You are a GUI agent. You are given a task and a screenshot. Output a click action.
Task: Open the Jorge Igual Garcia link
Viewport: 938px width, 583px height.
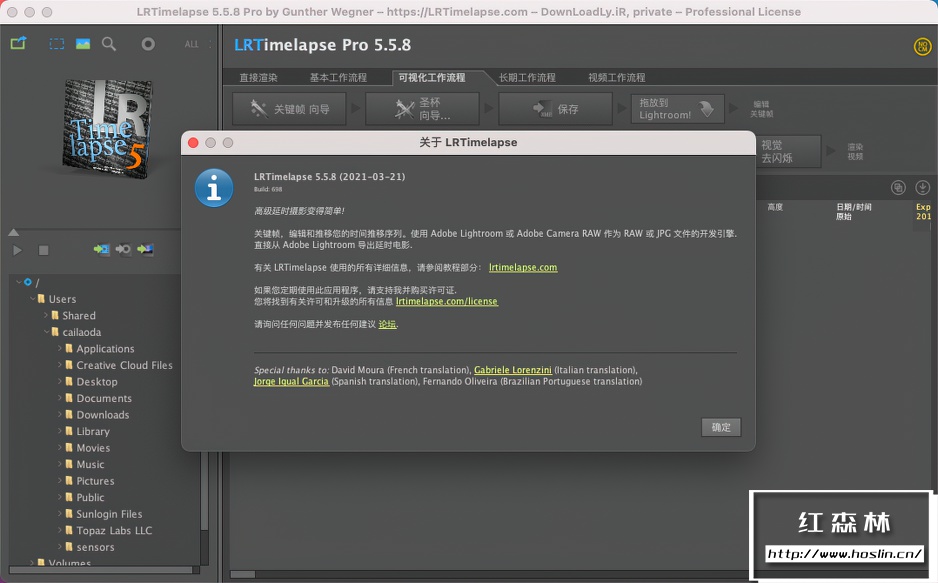click(291, 381)
